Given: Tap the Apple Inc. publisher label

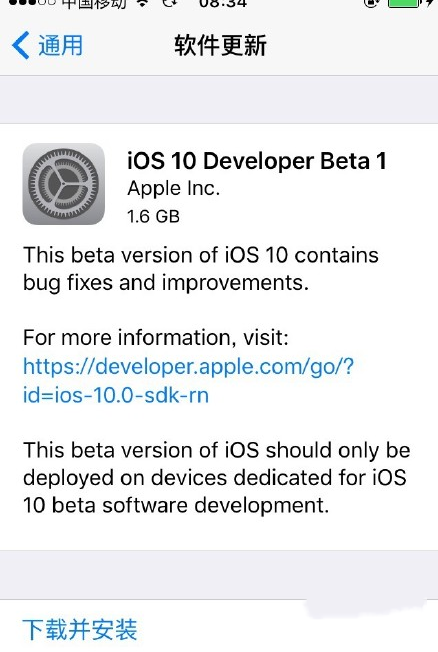Looking at the screenshot, I should pyautogui.click(x=173, y=189).
